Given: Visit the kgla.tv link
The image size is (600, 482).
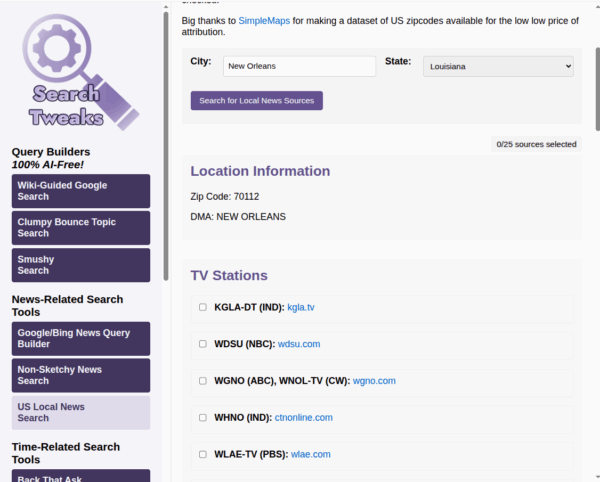Looking at the screenshot, I should click(x=301, y=307).
